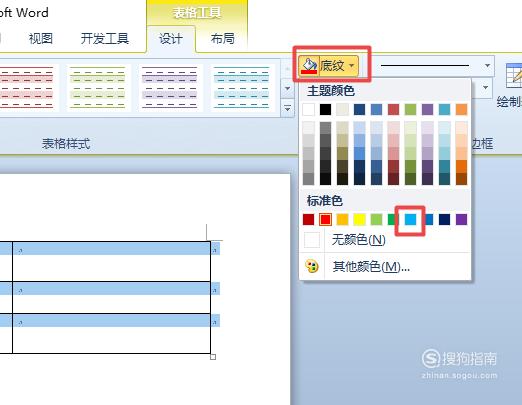Switch to the 布局 tab
The width and height of the screenshot is (522, 405).
[x=223, y=39]
